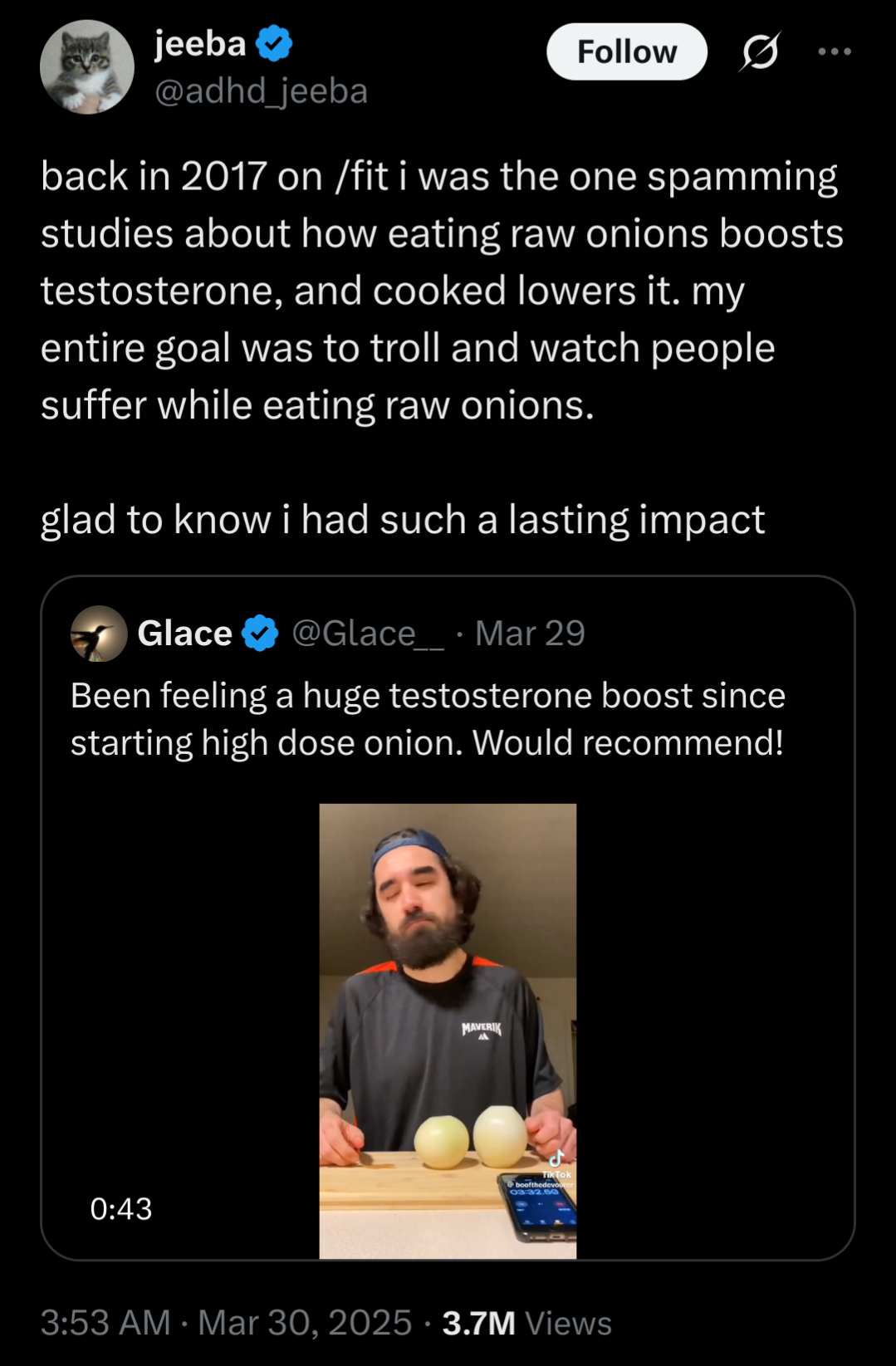Open jeeba's cat profile picture

click(86, 67)
